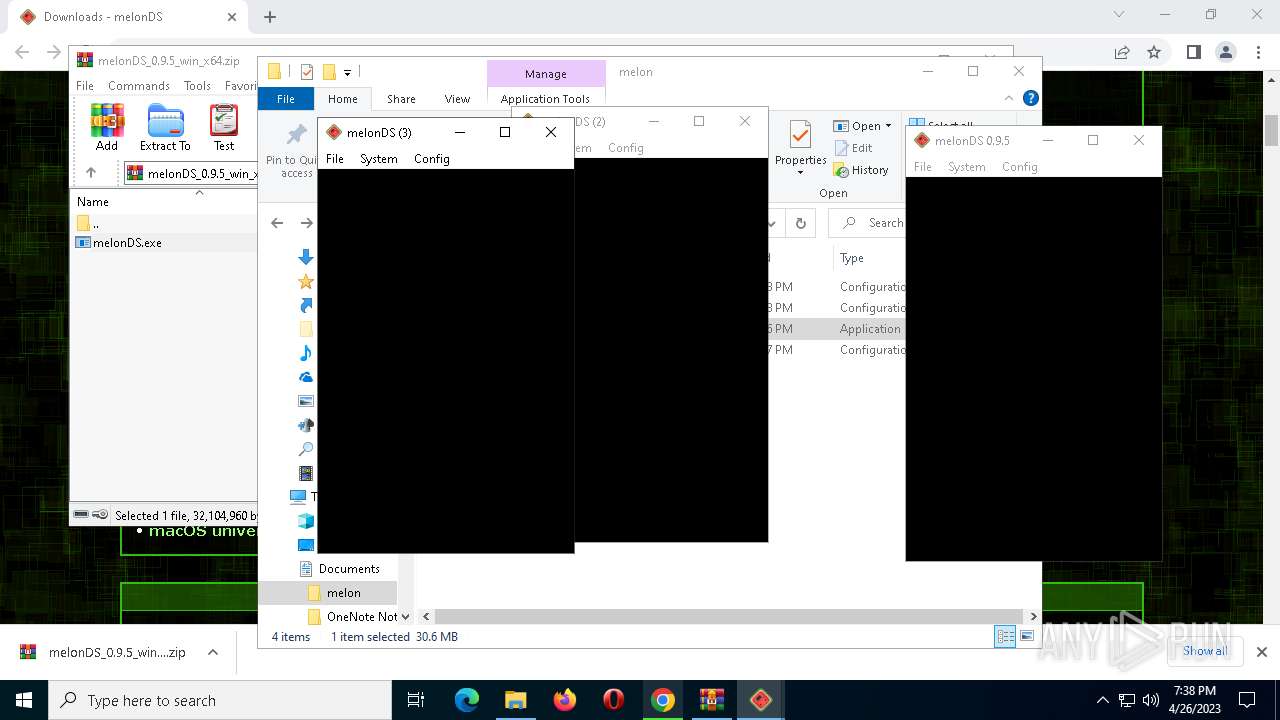Switch to Explorer Share tab
The height and width of the screenshot is (720, 1280).
click(401, 99)
